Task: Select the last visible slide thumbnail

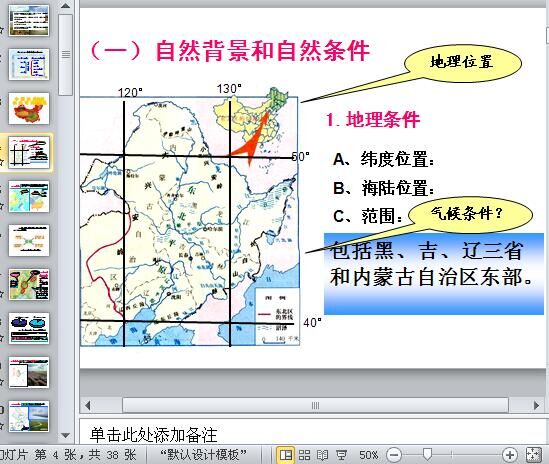Action: coord(29,417)
